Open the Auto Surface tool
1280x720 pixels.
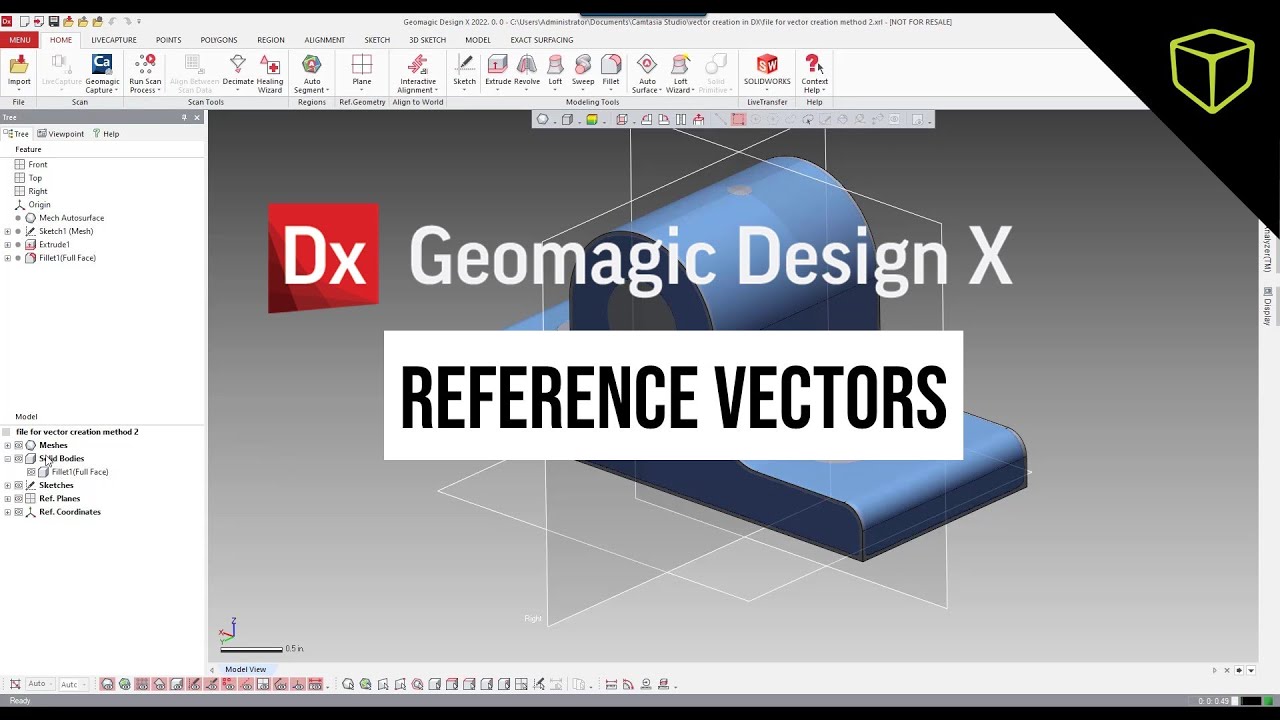(647, 72)
